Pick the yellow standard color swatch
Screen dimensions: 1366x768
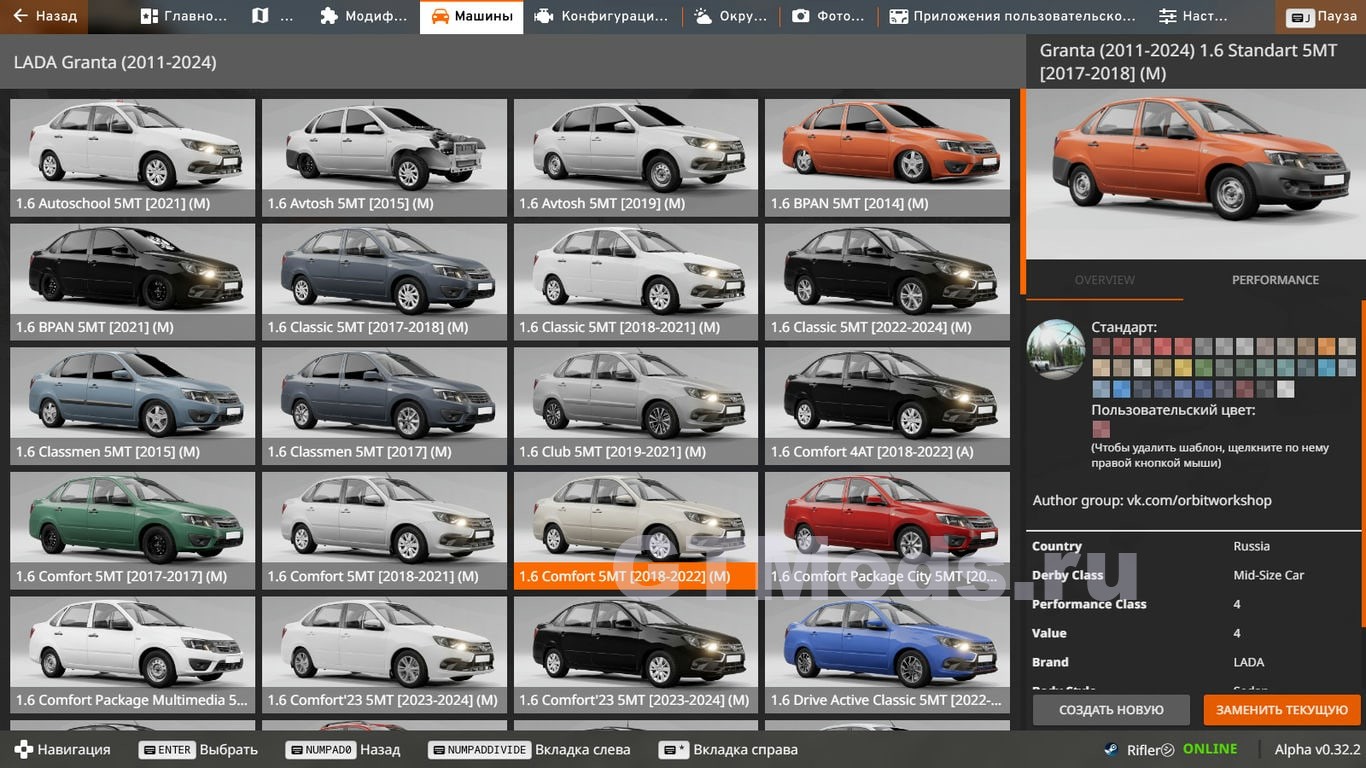1182,368
